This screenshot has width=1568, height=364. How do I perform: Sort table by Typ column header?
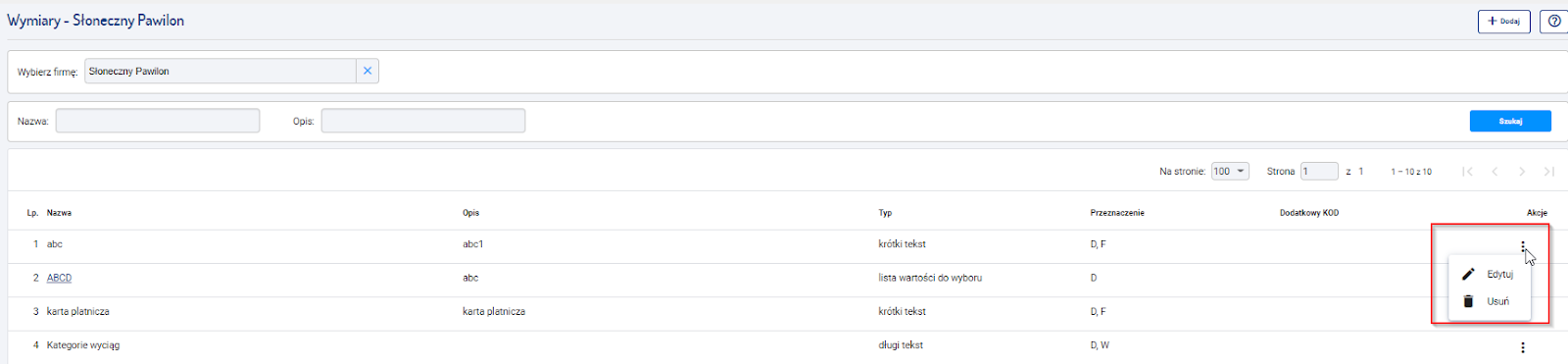click(885, 213)
